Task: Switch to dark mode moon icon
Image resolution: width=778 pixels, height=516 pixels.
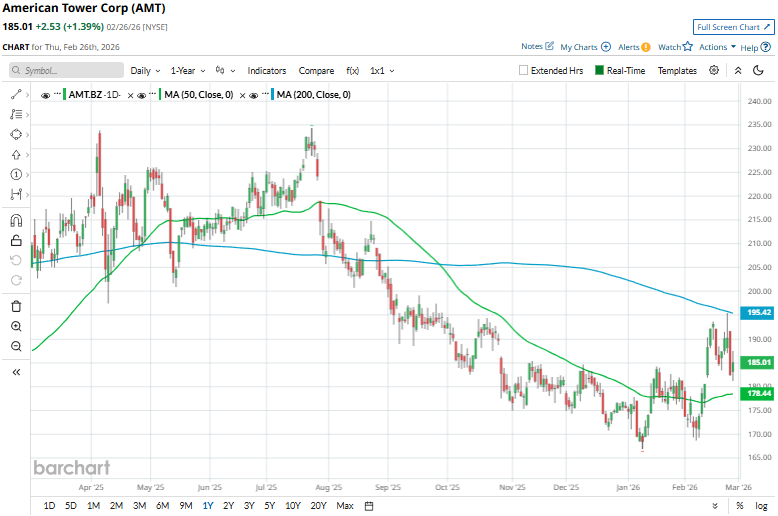Action: (758, 70)
